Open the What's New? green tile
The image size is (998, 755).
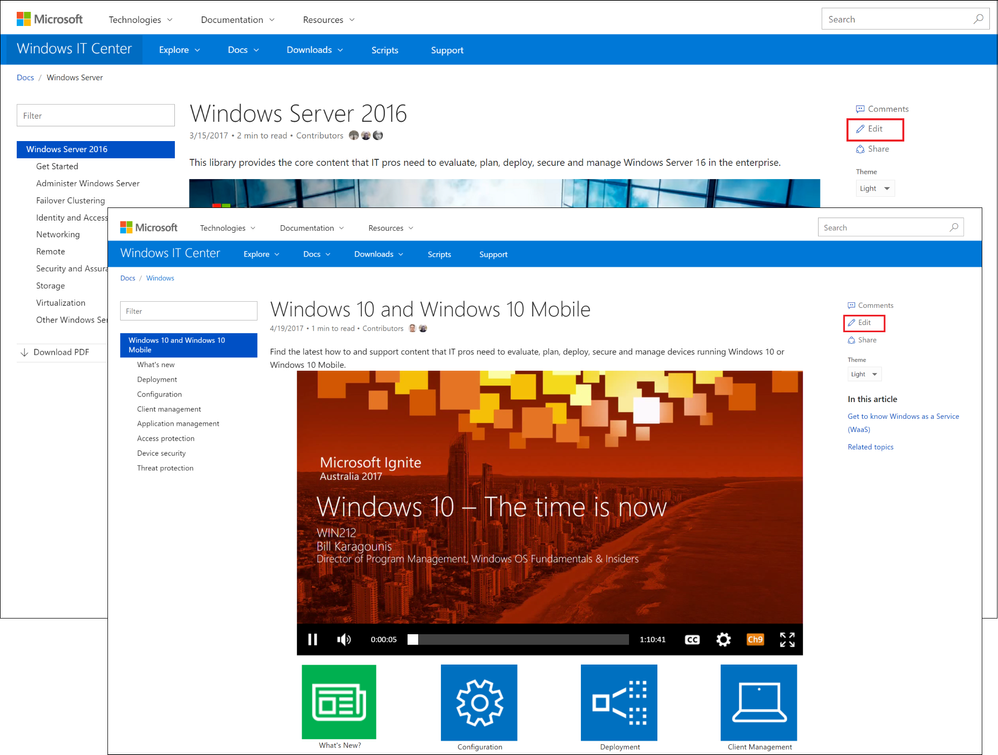click(339, 702)
